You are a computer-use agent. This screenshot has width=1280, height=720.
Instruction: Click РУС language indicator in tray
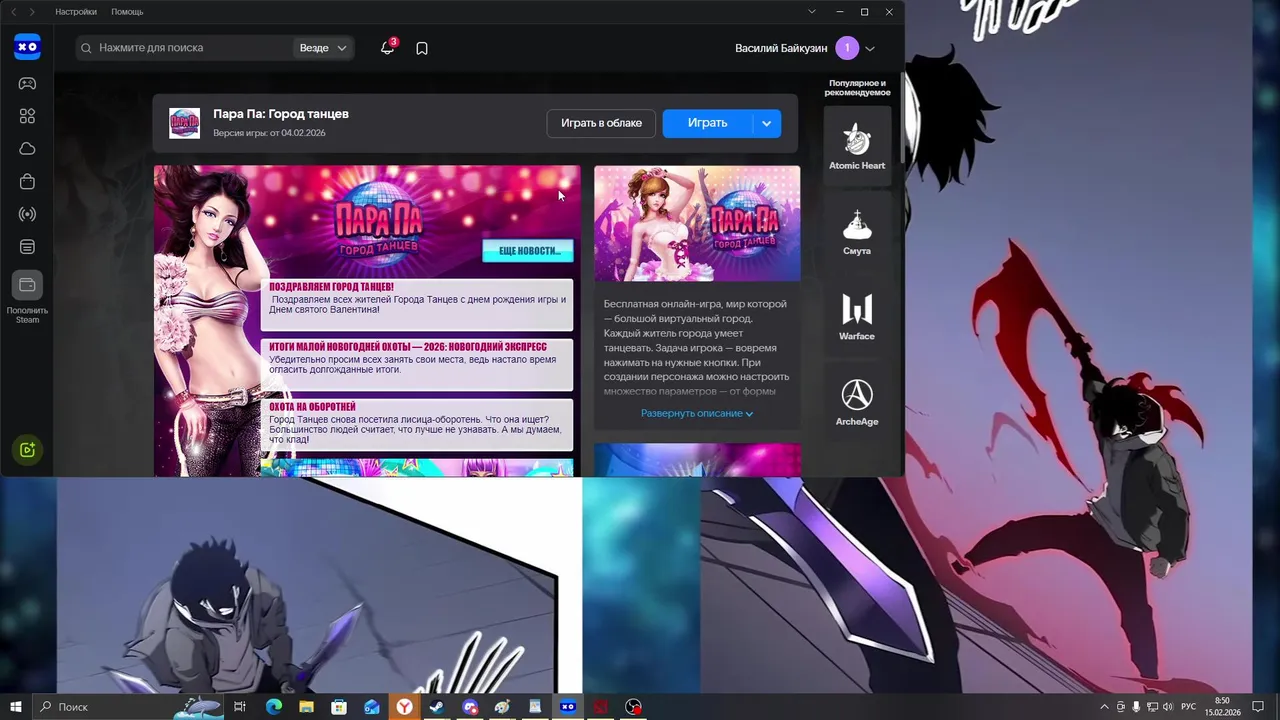[1189, 707]
